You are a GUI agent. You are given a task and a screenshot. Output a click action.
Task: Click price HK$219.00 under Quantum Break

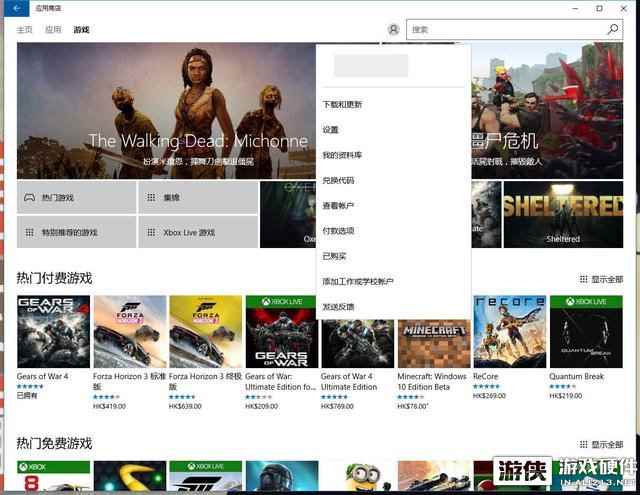point(566,396)
